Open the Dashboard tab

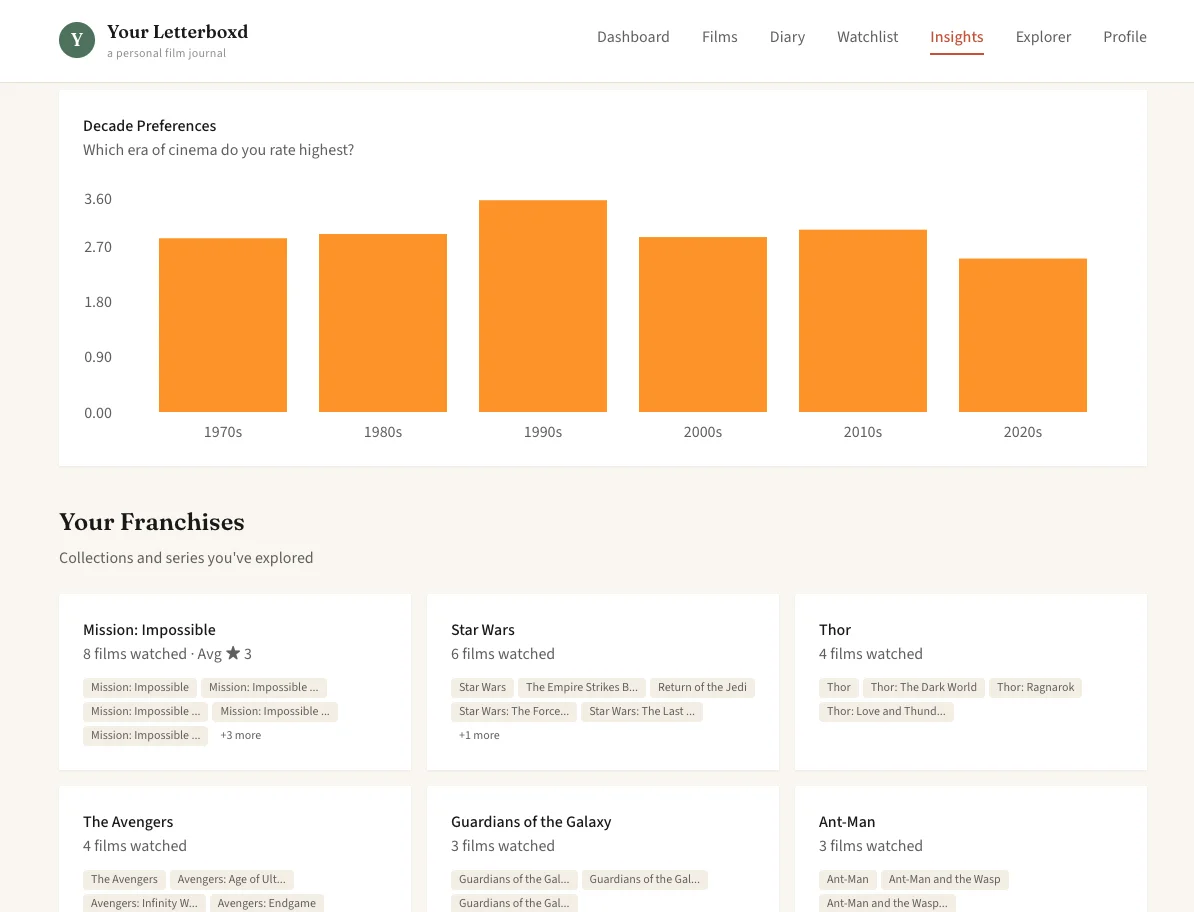[x=633, y=37]
